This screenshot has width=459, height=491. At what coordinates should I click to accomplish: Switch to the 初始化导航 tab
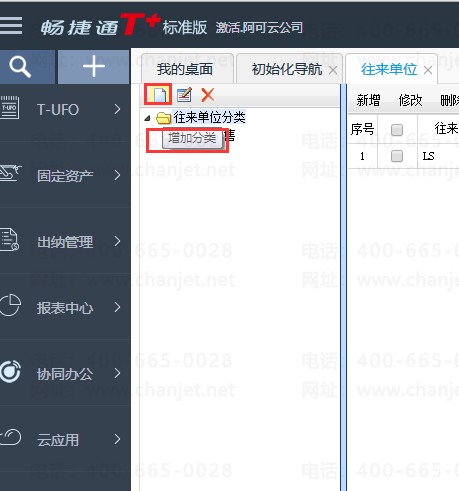[286, 69]
